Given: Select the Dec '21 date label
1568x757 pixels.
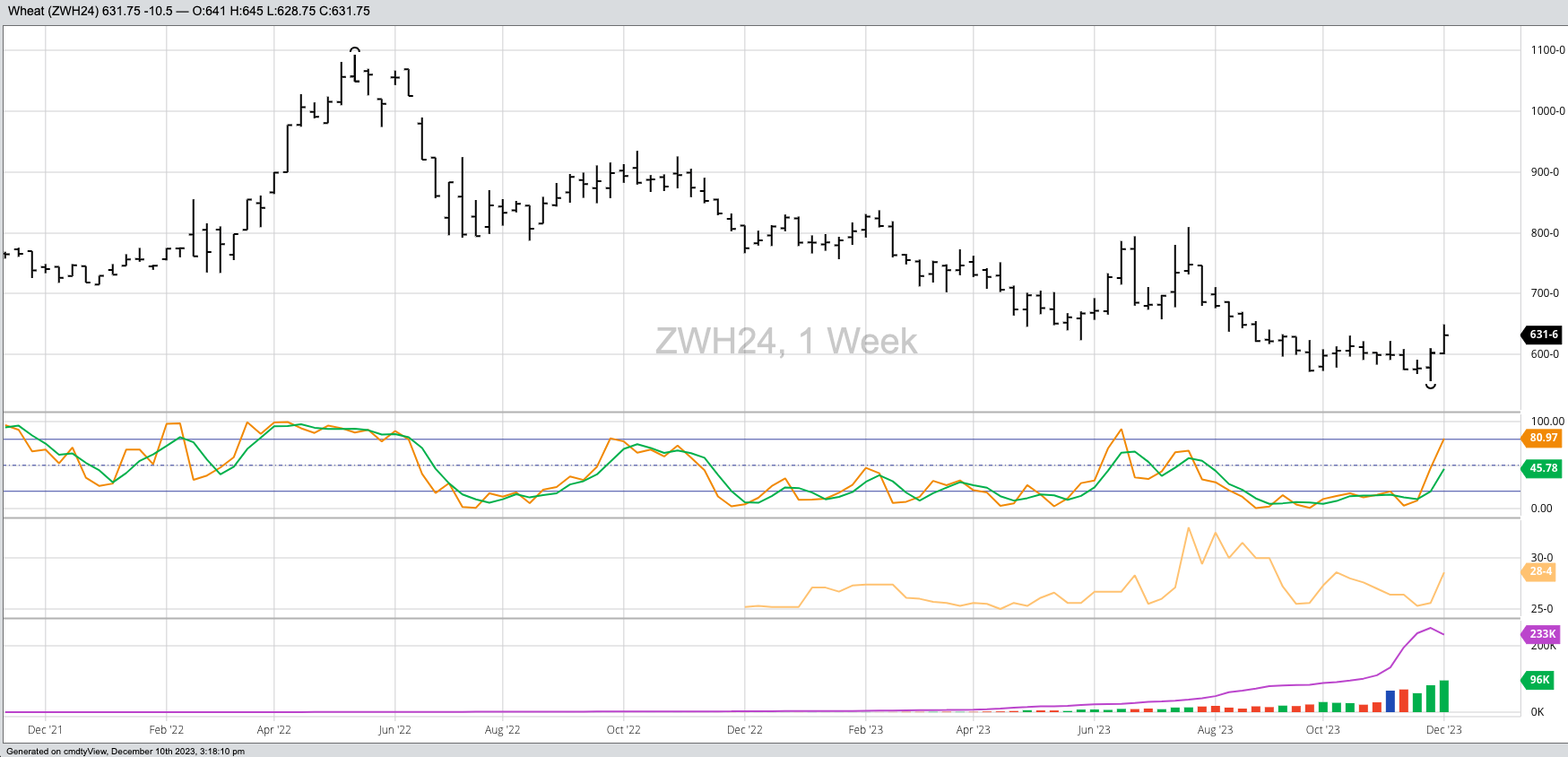Looking at the screenshot, I should [x=45, y=730].
